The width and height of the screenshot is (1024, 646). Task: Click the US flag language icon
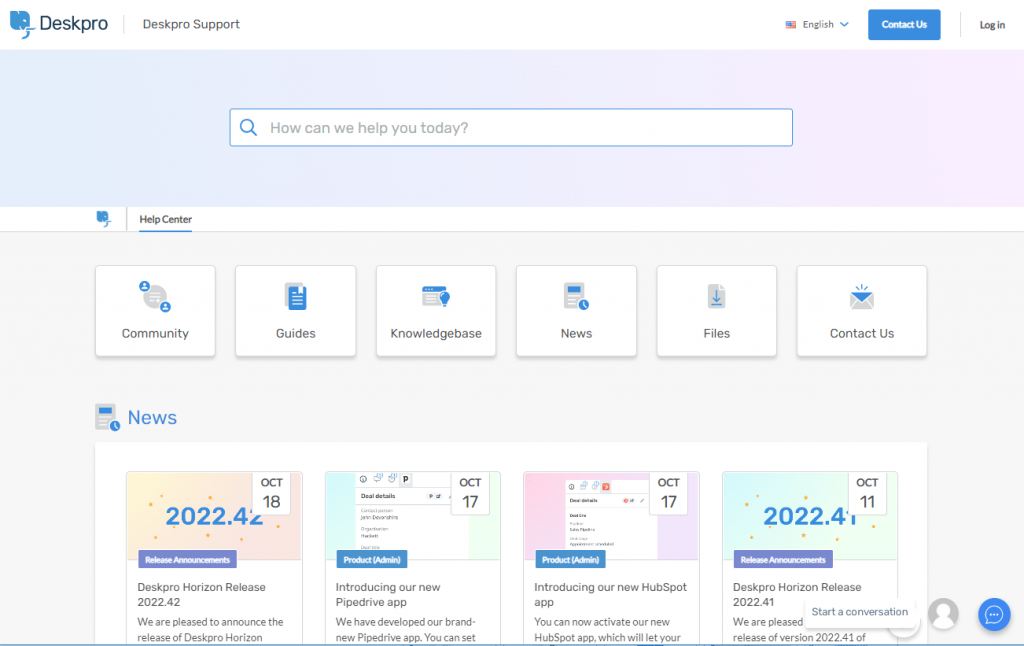click(x=791, y=24)
